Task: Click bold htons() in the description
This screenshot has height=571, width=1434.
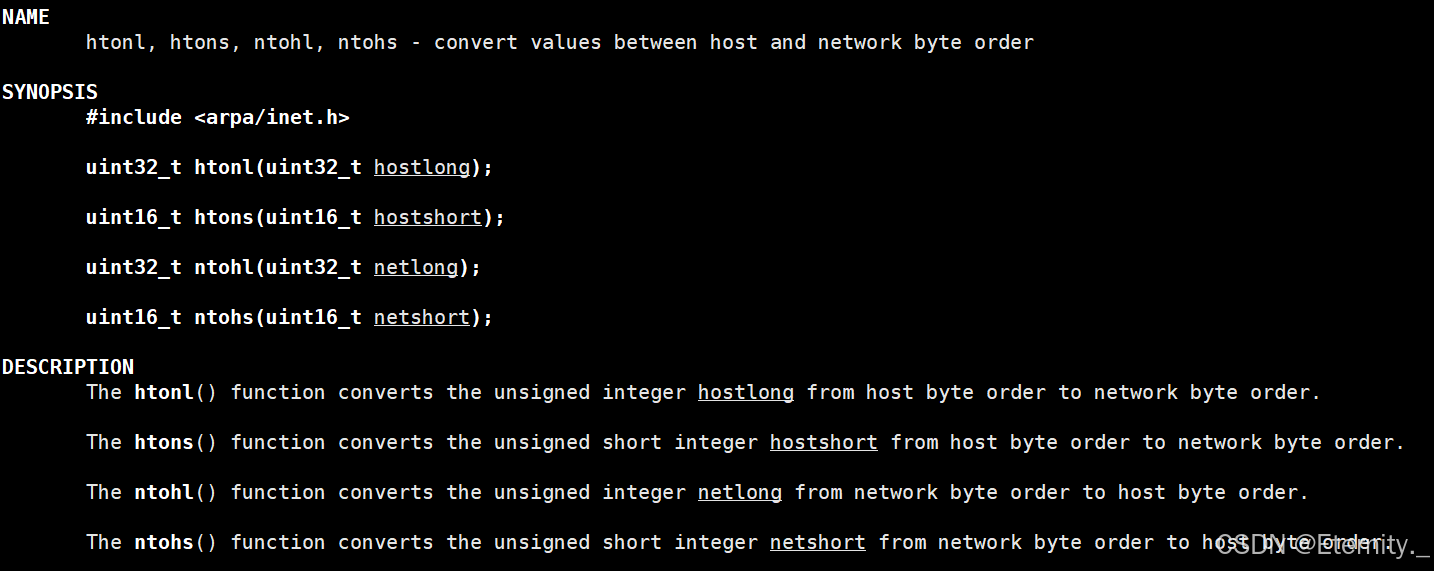Action: [175, 442]
